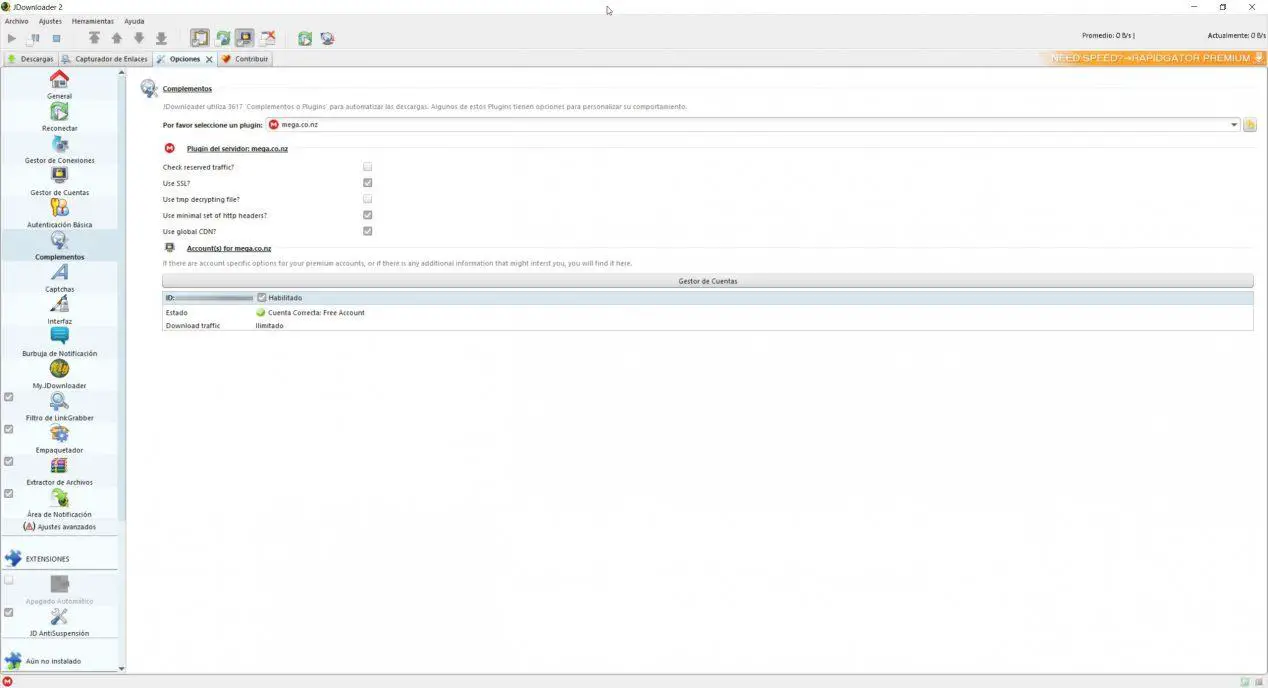This screenshot has width=1268, height=688.
Task: Open the Archivo menu
Action: point(16,21)
